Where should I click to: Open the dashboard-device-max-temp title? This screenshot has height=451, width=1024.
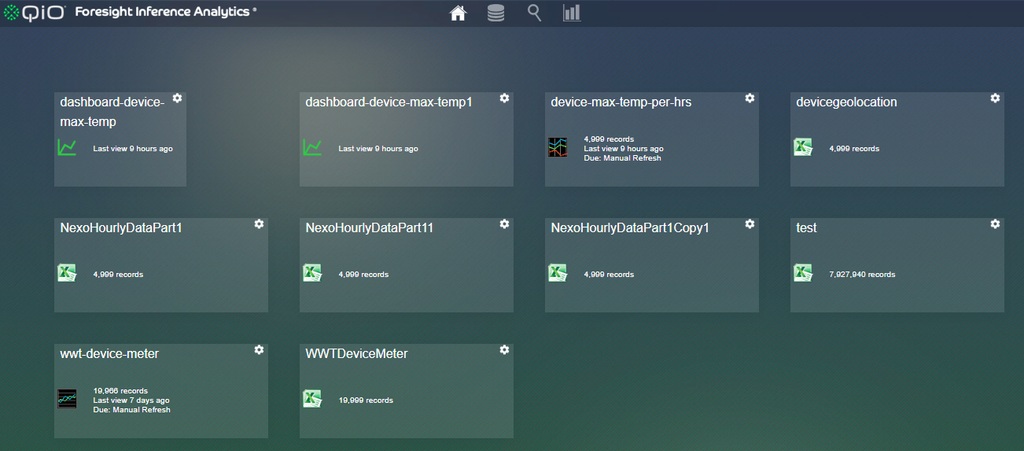(112, 112)
